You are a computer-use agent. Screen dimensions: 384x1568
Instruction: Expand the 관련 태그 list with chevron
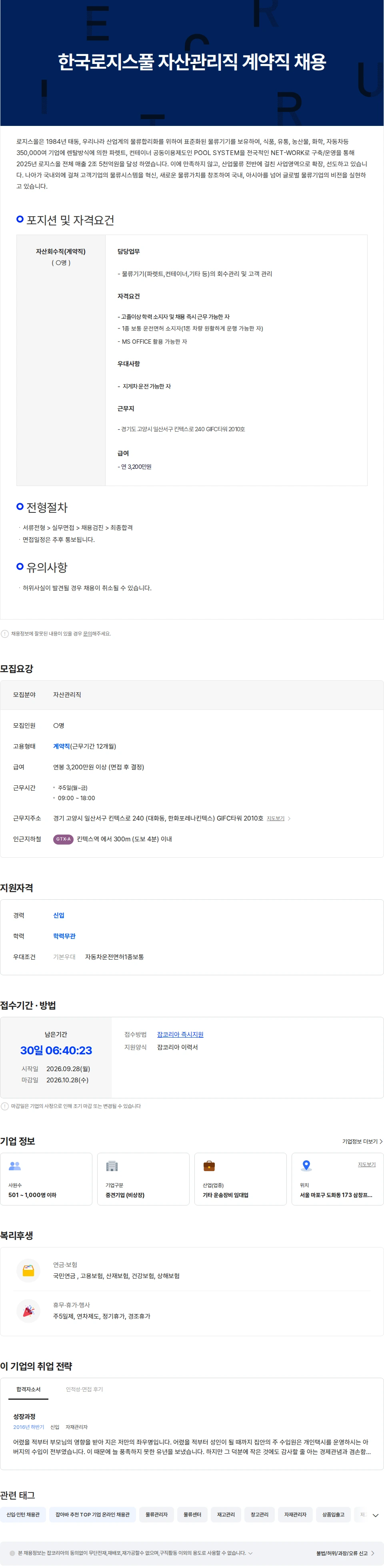376,1515
